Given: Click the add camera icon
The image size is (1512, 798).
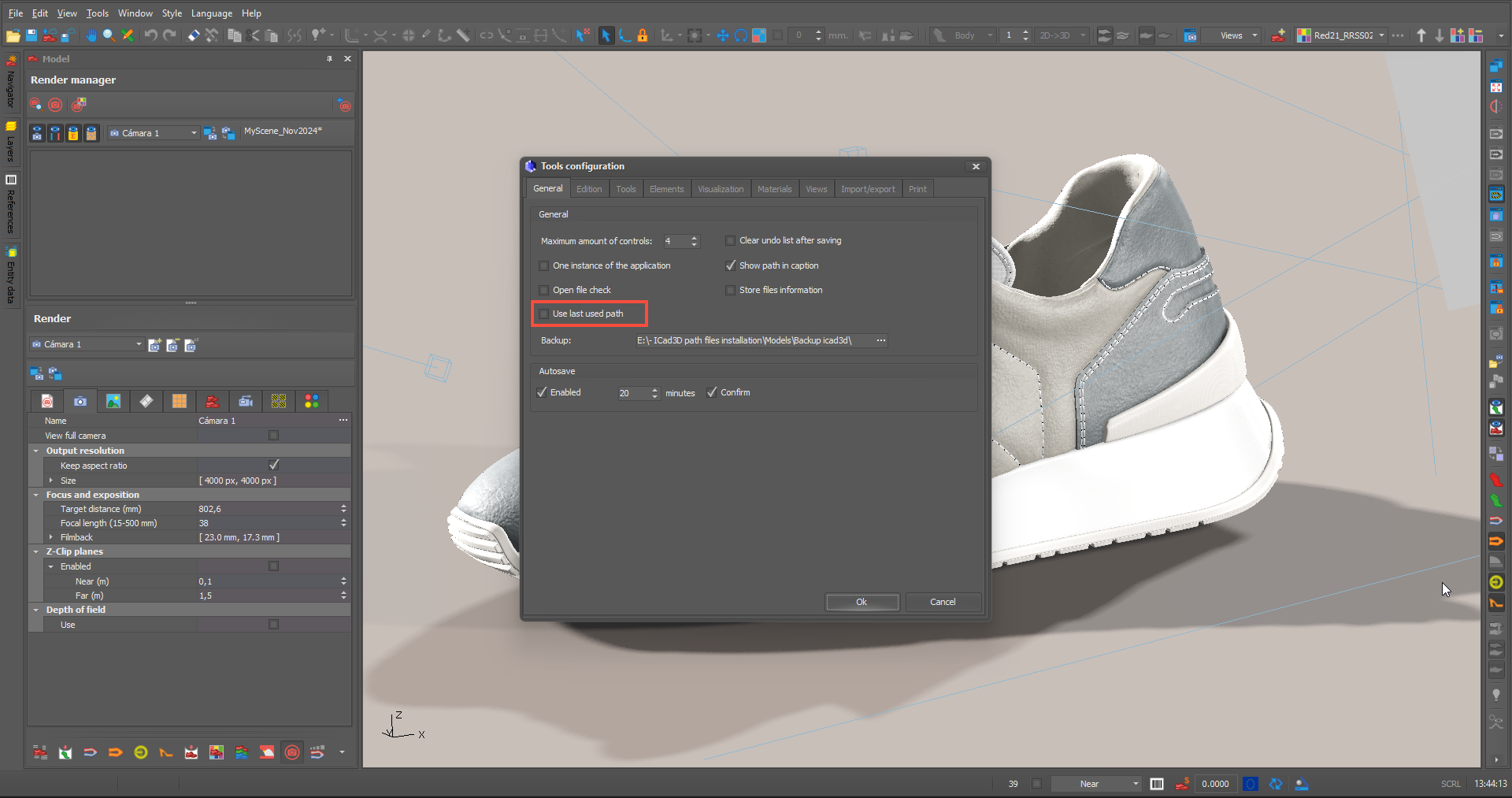Looking at the screenshot, I should point(154,345).
